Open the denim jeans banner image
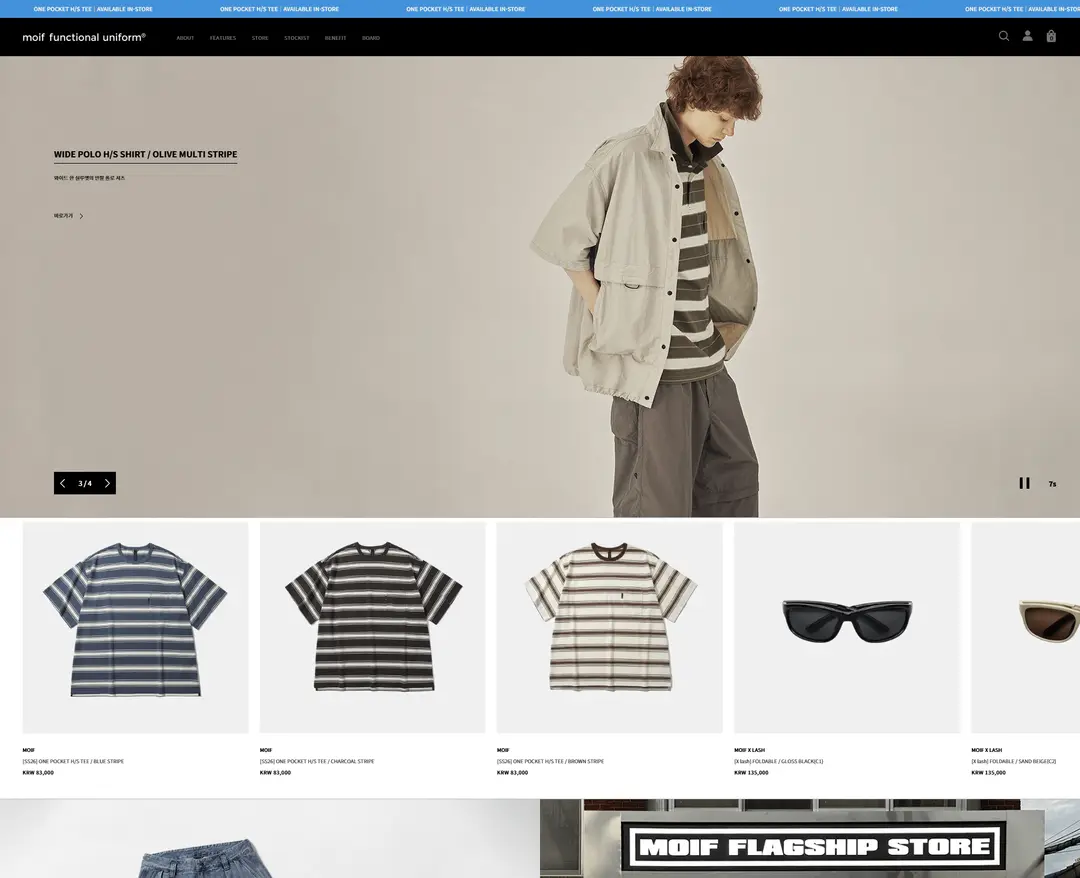The image size is (1080, 878). (x=270, y=839)
